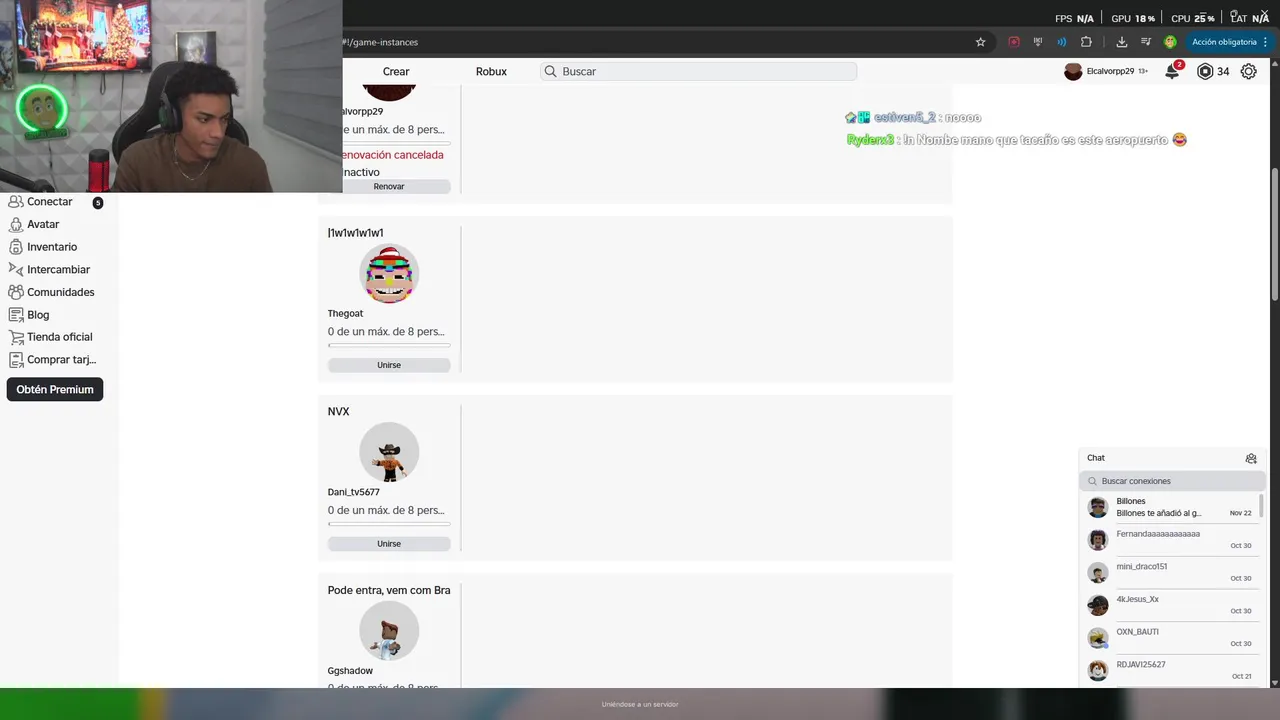Open the browser extensions puzzle icon
Viewport: 1280px width, 720px height.
point(1086,42)
